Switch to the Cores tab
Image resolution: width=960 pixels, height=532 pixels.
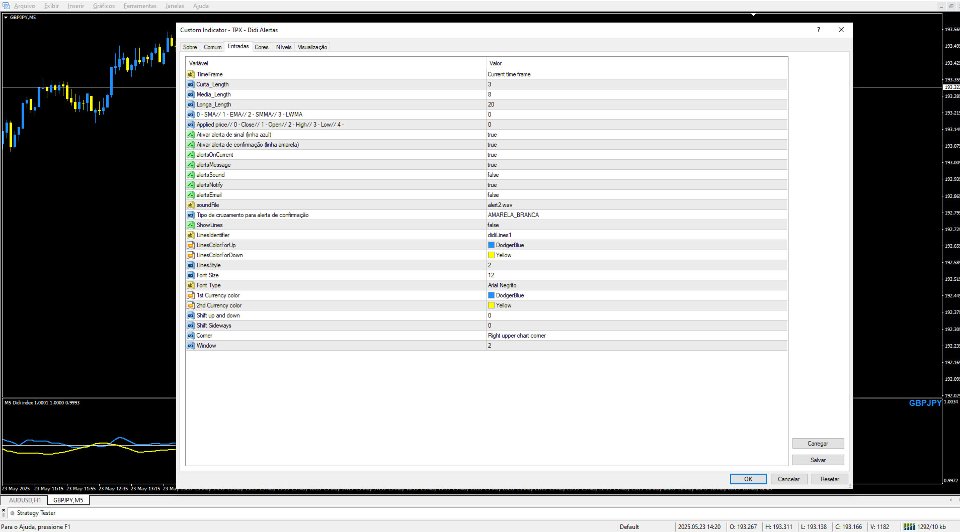coord(261,47)
